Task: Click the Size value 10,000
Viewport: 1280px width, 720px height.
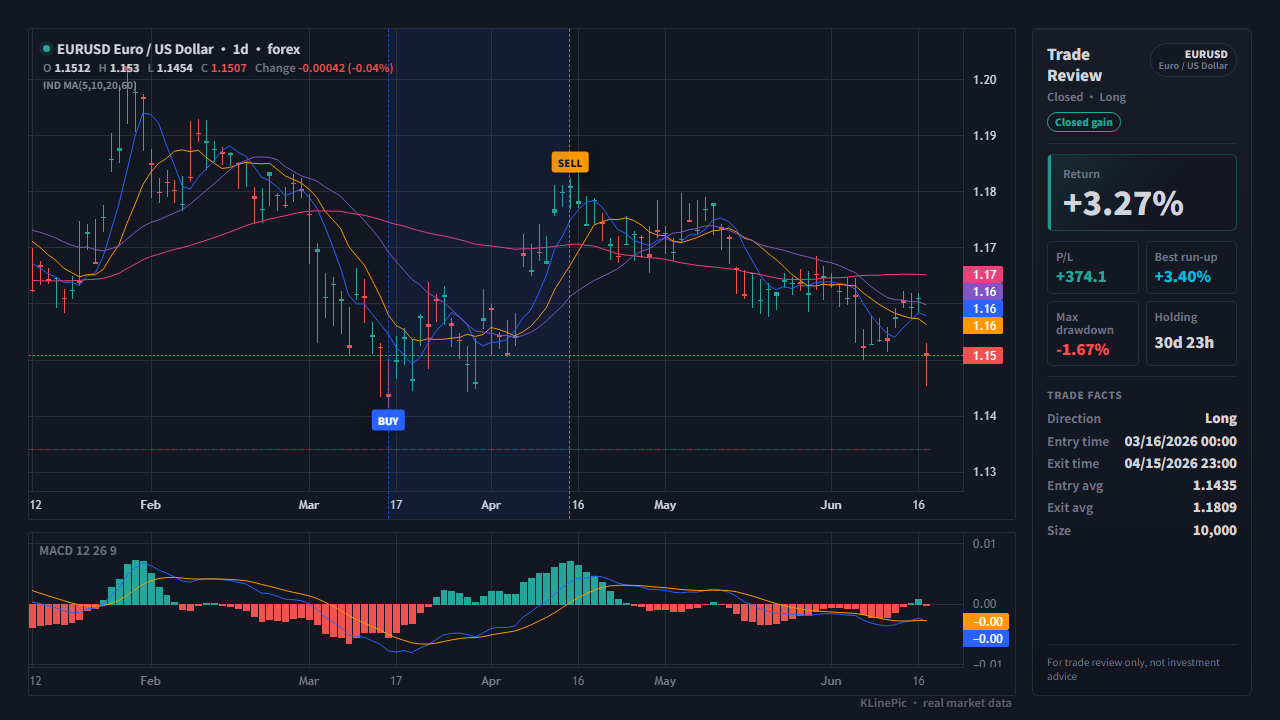Action: pos(1214,530)
